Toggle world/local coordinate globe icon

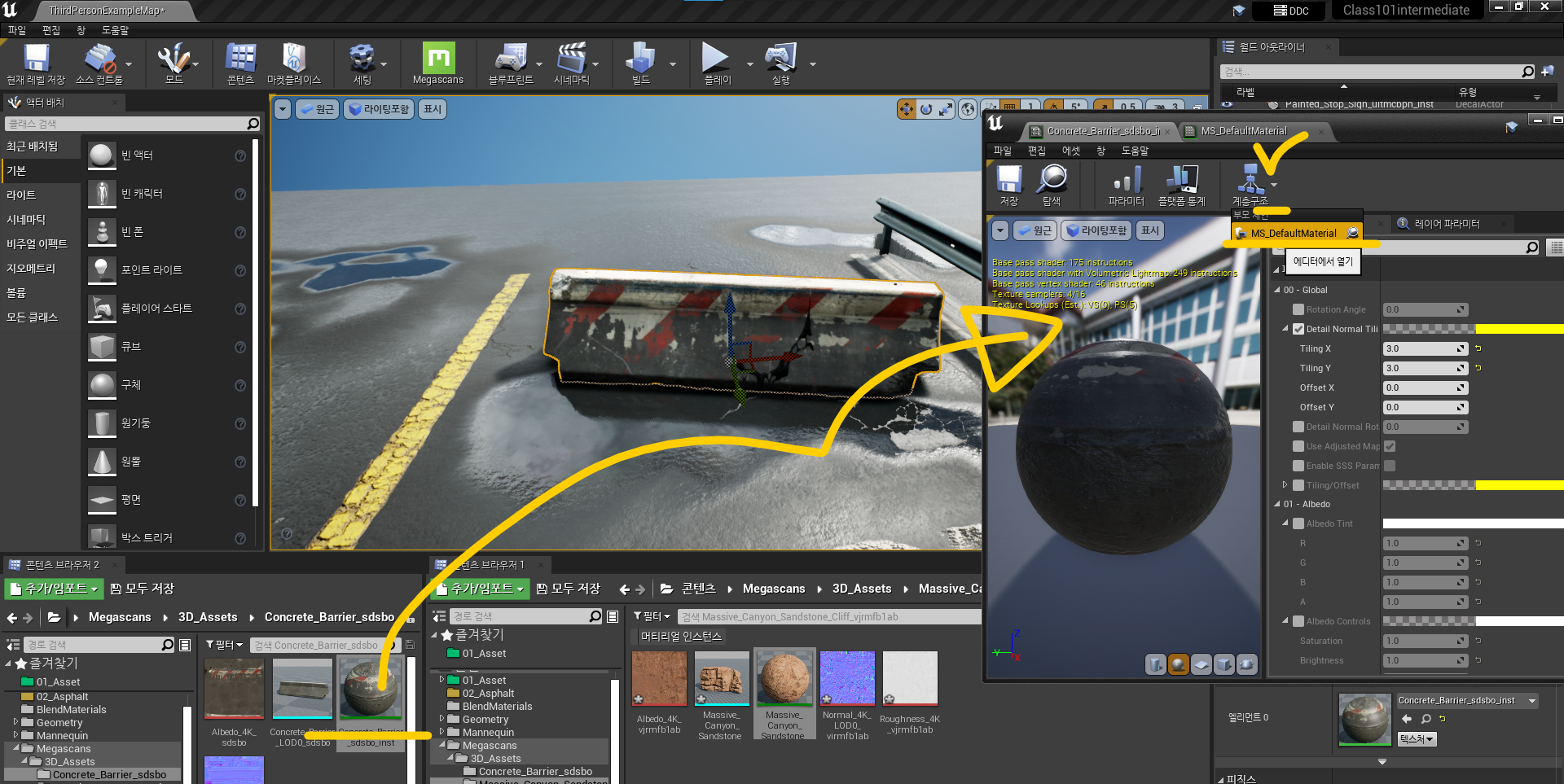968,109
